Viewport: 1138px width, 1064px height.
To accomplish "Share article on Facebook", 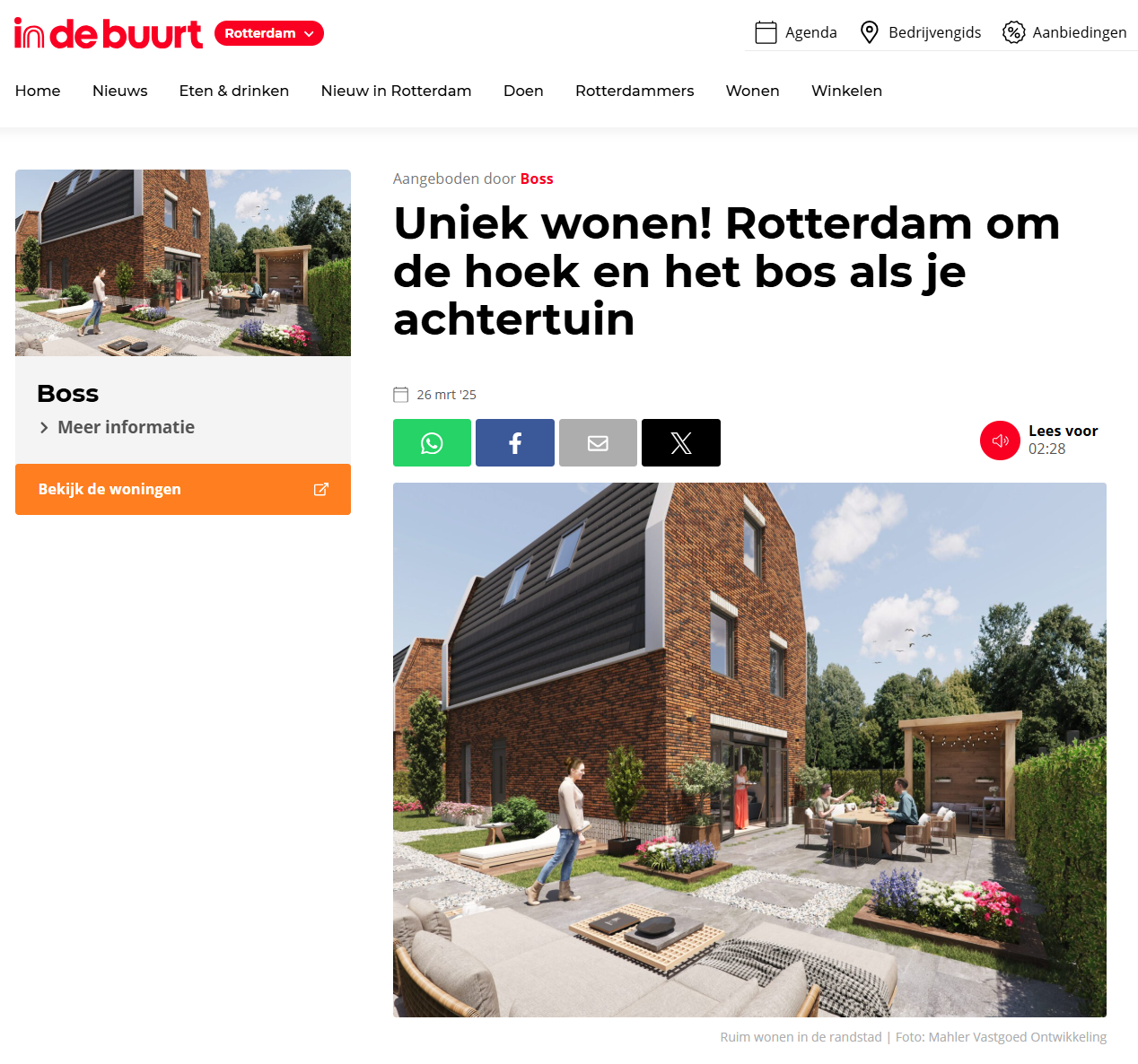I will coord(515,442).
